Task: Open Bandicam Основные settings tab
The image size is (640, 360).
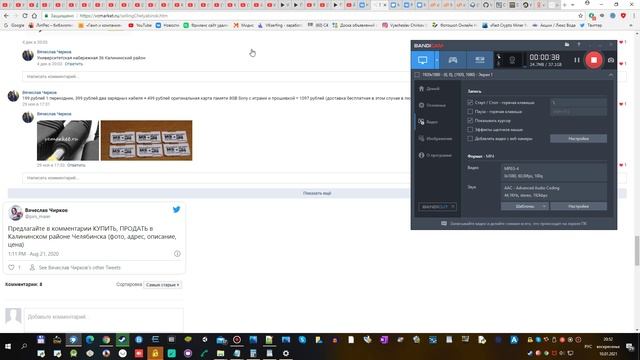Action: [x=432, y=105]
